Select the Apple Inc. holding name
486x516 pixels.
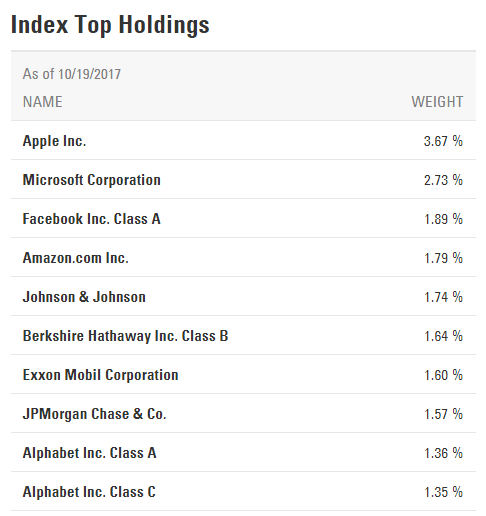(x=54, y=141)
